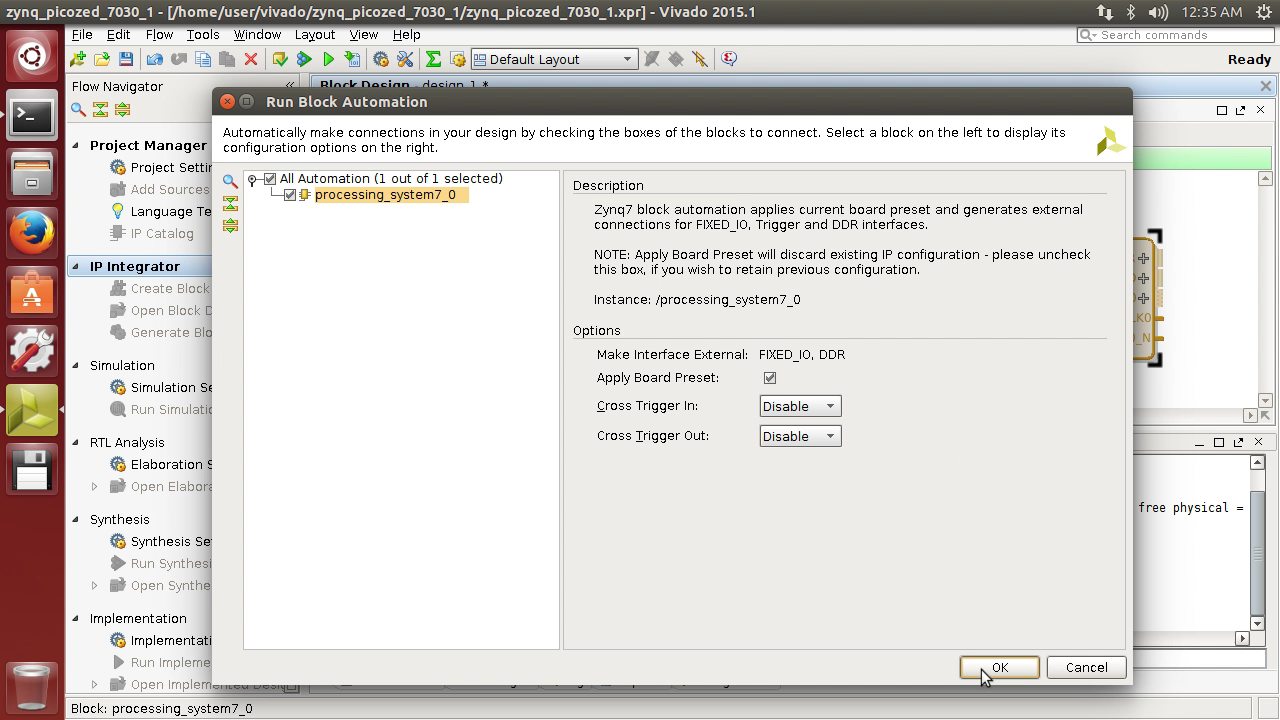Viewport: 1280px width, 720px height.
Task: Expand all in Flow Navigator
Action: [122, 109]
